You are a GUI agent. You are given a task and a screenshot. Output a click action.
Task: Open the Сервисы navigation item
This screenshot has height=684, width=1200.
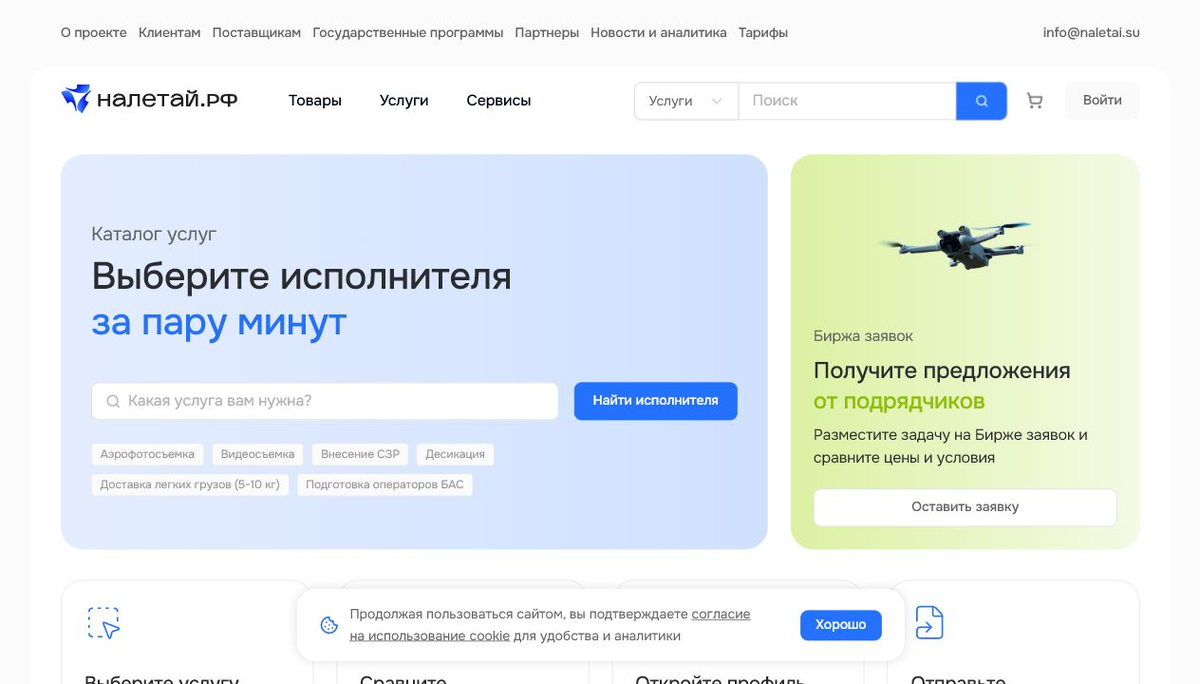pos(499,100)
